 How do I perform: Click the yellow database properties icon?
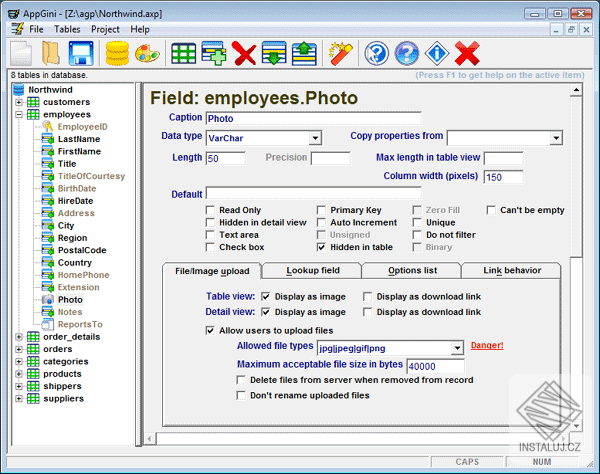point(117,53)
